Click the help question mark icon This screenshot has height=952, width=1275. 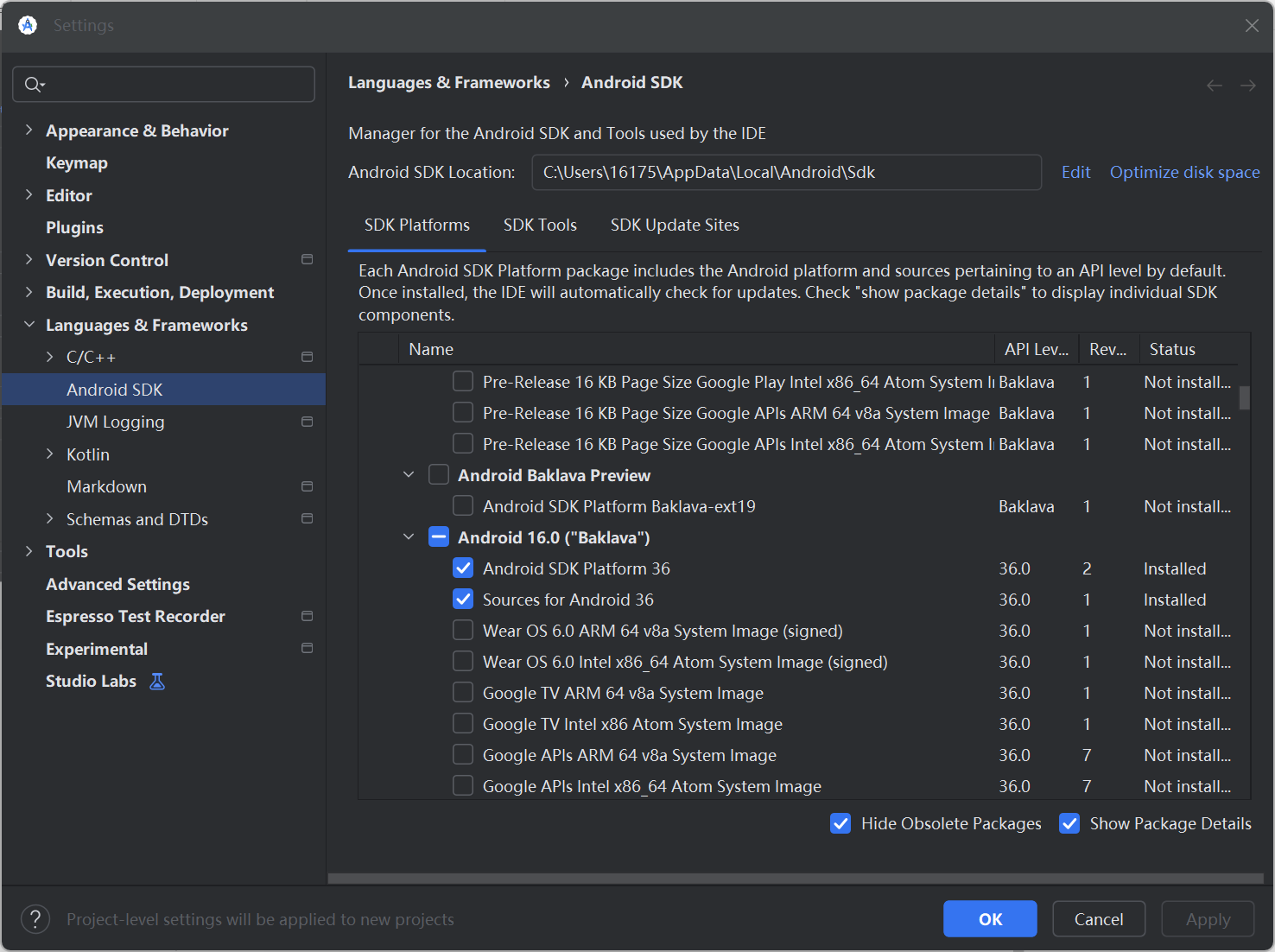[x=35, y=919]
